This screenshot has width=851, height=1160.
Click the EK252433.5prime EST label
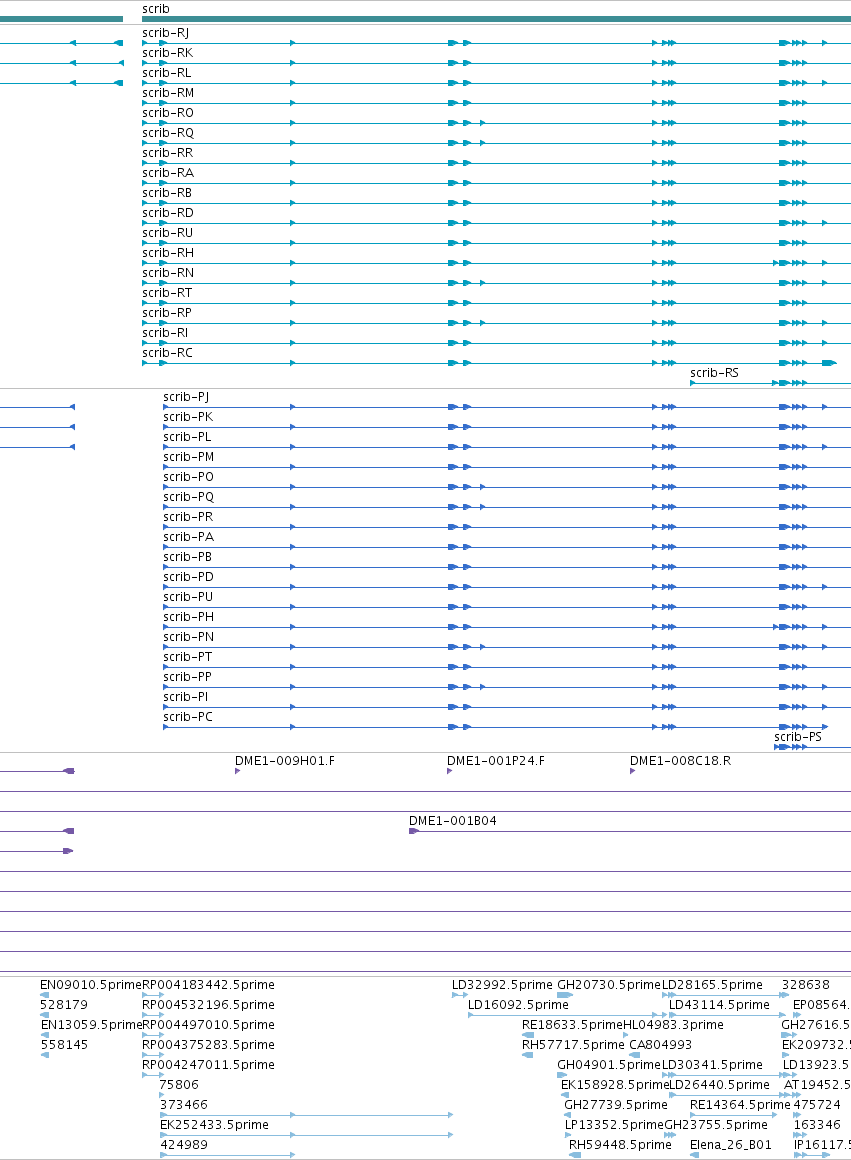click(x=214, y=1124)
